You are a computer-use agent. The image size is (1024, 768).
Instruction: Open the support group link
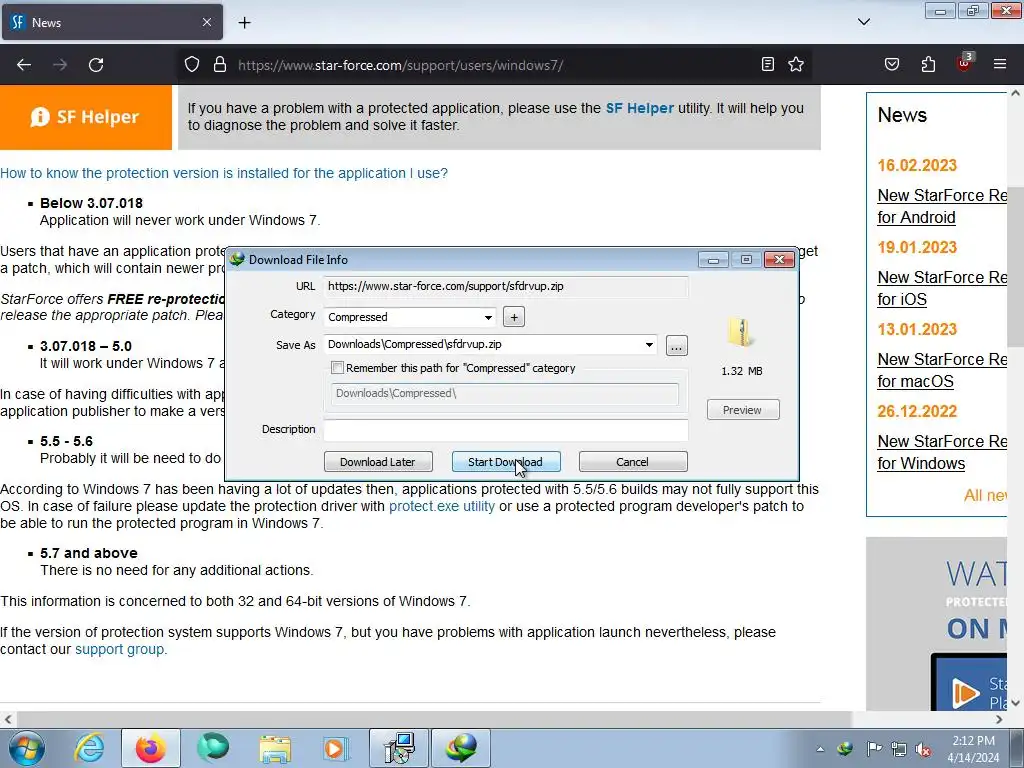point(120,649)
